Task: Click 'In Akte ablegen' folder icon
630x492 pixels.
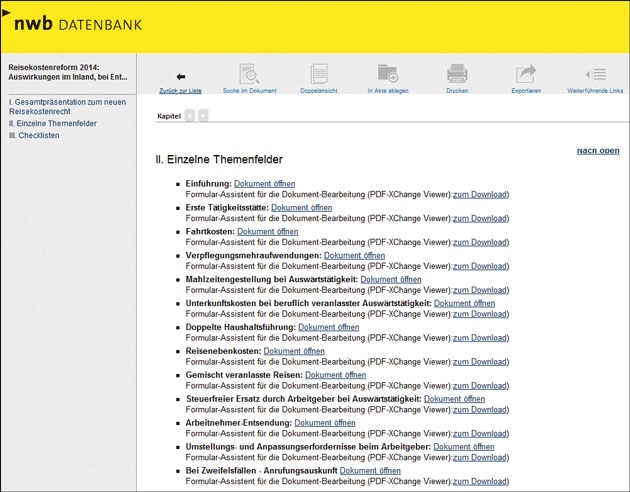Action: [x=387, y=75]
